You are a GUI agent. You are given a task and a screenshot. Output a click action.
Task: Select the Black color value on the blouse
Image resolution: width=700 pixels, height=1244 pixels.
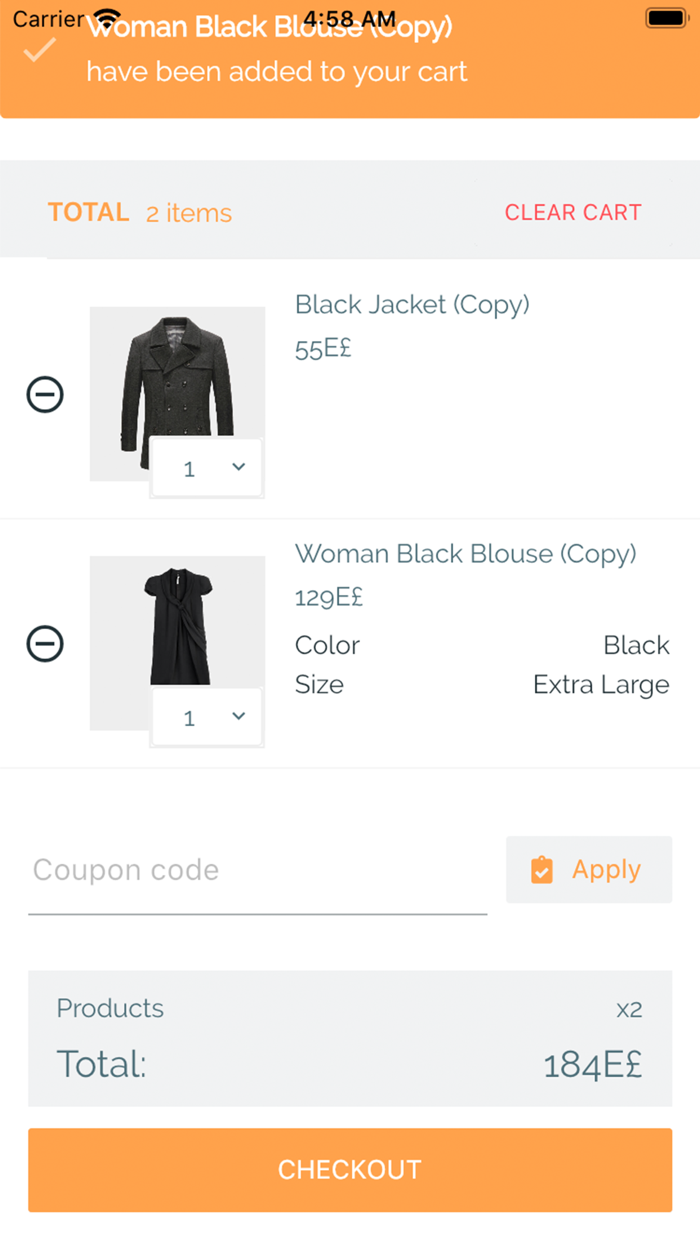[636, 645]
